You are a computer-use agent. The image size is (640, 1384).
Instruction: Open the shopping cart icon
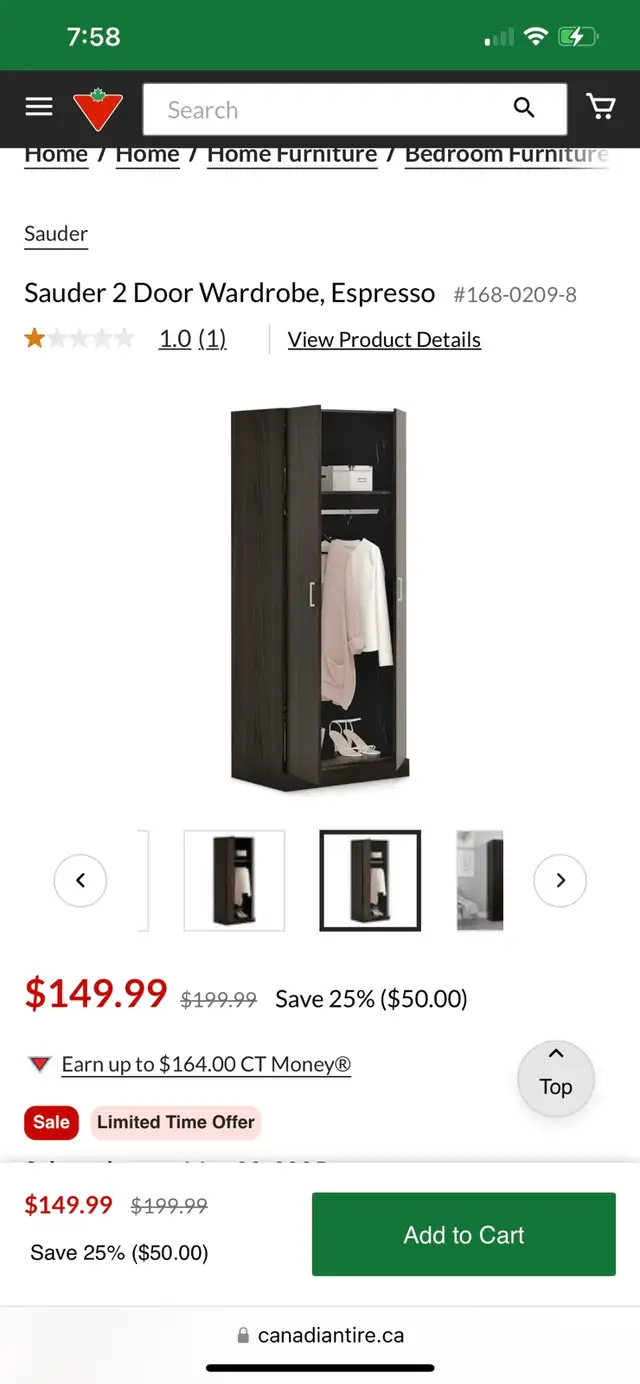[x=600, y=107]
